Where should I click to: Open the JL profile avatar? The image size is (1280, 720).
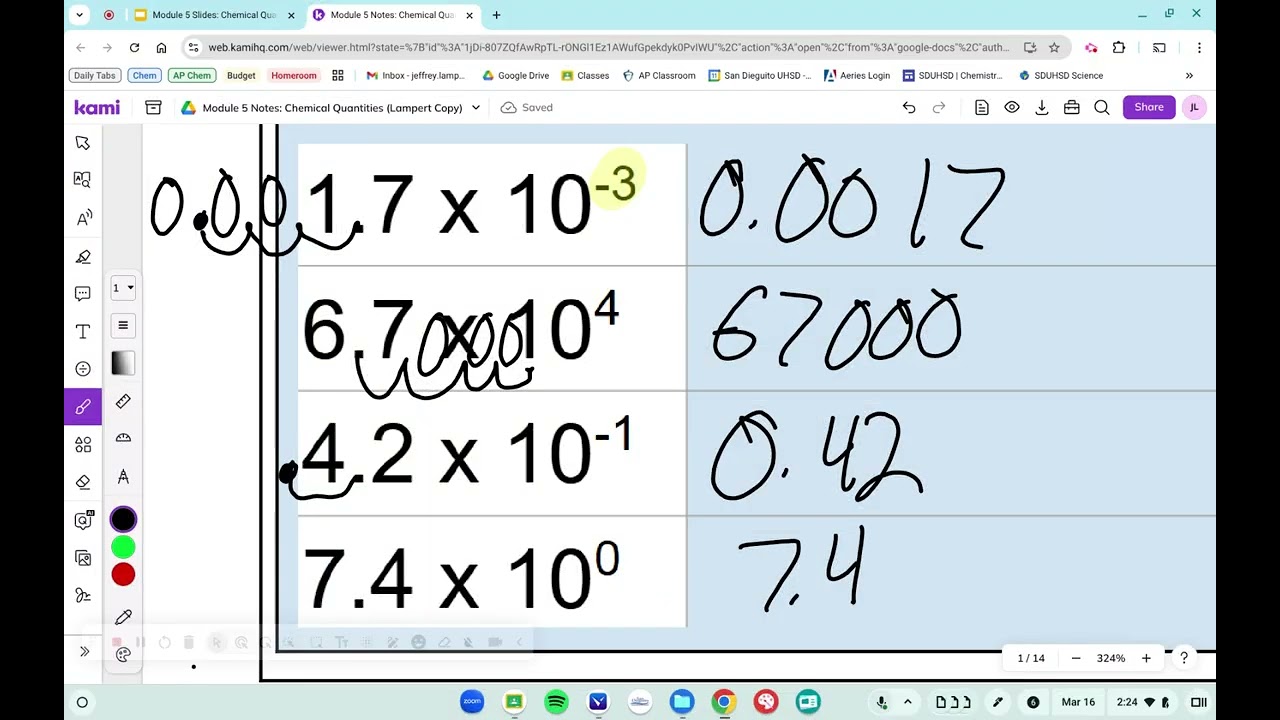click(1194, 107)
